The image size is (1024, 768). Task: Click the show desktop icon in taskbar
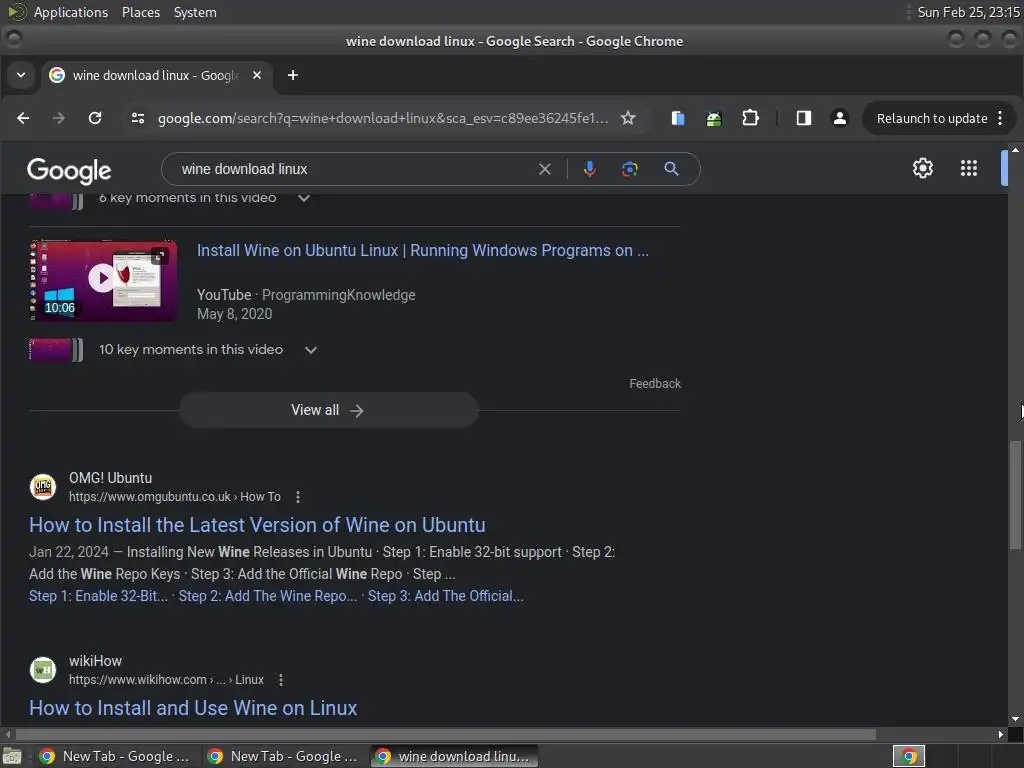pyautogui.click(x=12, y=756)
